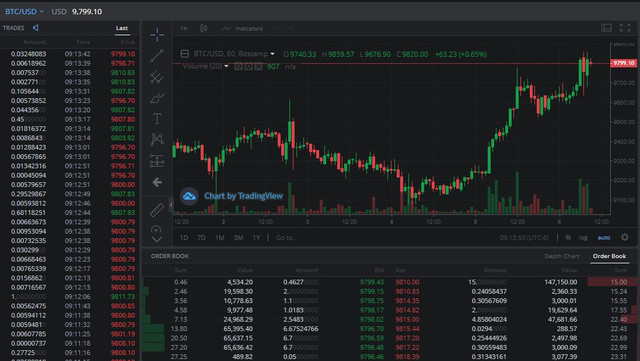Set chart range to 1M

click(220, 237)
